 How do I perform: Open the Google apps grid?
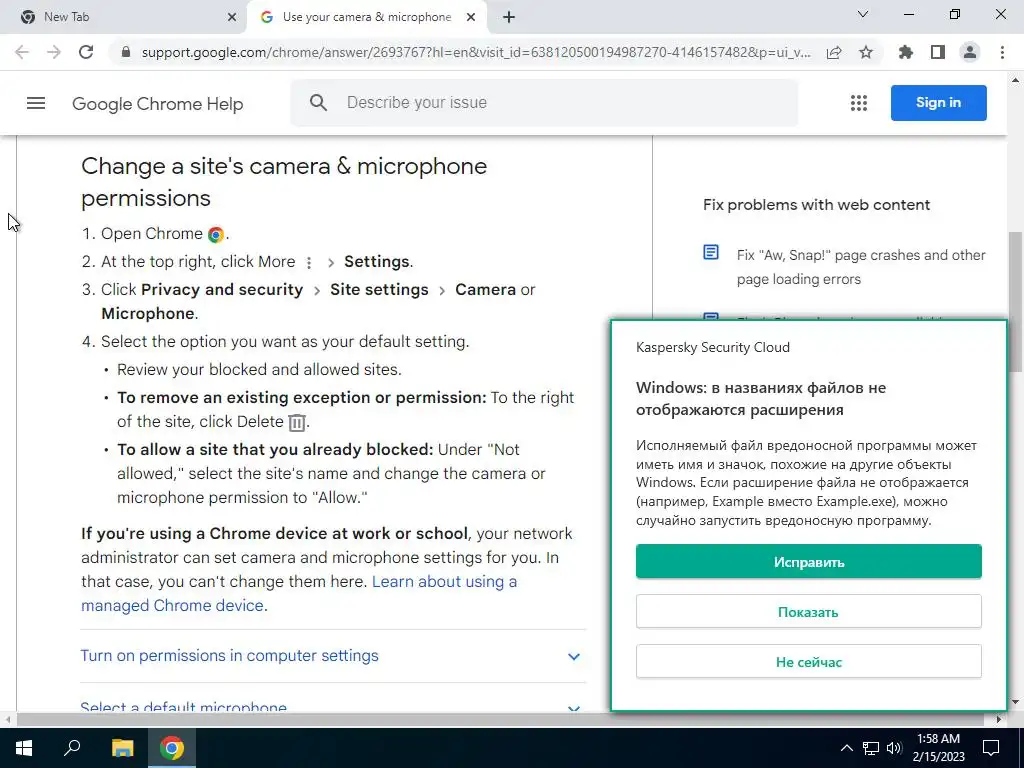(x=859, y=103)
